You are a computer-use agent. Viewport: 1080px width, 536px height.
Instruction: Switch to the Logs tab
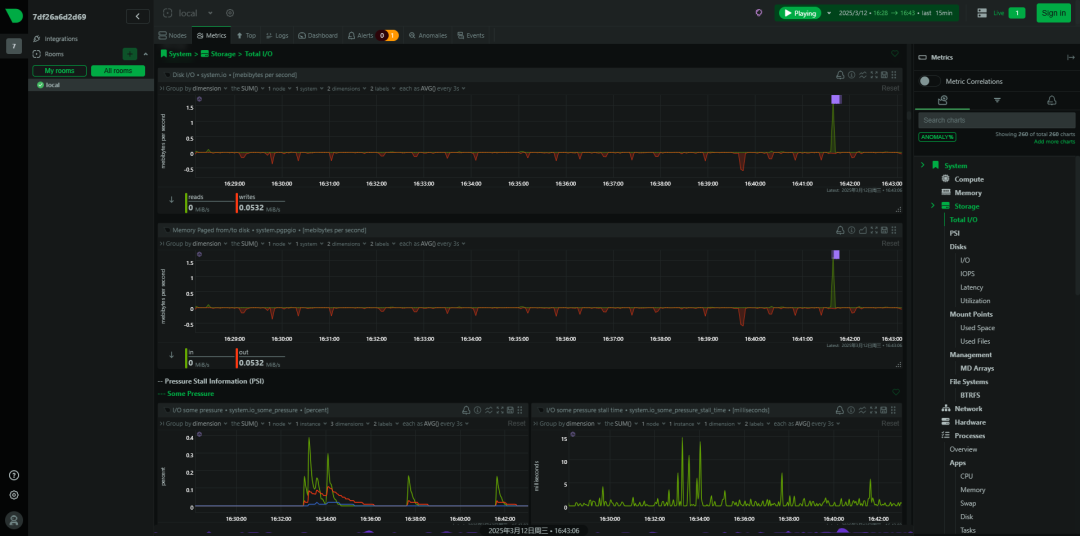(x=277, y=35)
